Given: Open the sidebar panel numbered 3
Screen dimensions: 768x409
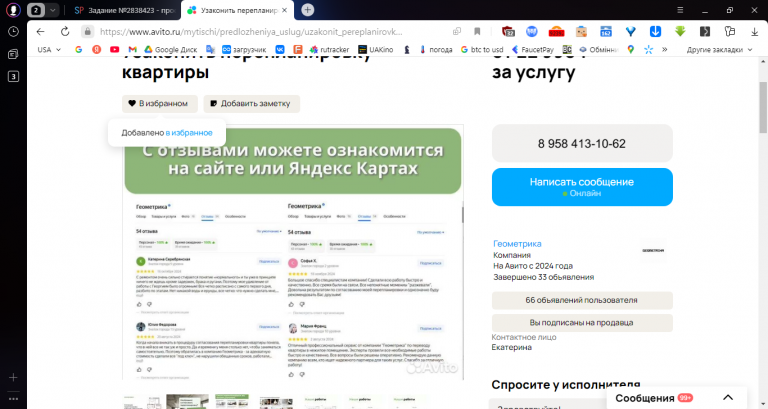Looking at the screenshot, I should pos(13,76).
